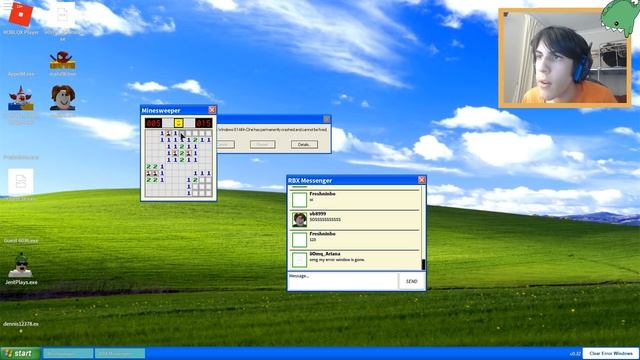Click the Details button in error dialog

point(304,144)
